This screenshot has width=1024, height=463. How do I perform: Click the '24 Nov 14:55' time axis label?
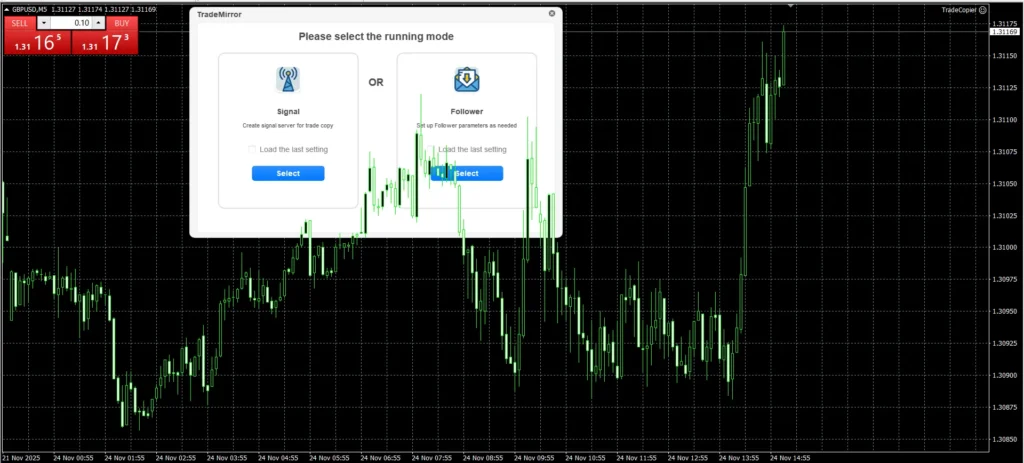click(789, 457)
